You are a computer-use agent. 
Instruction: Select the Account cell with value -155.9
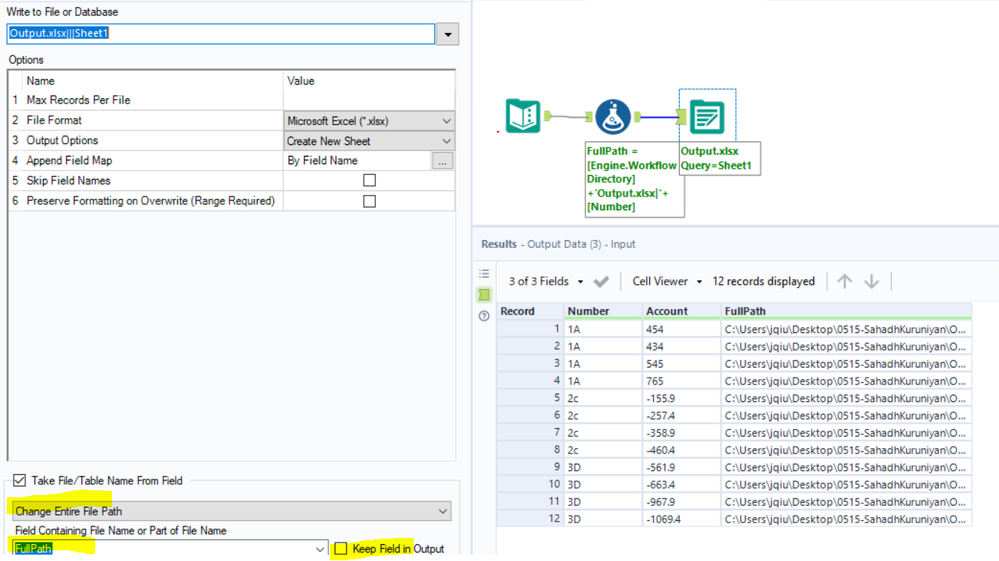coord(681,398)
